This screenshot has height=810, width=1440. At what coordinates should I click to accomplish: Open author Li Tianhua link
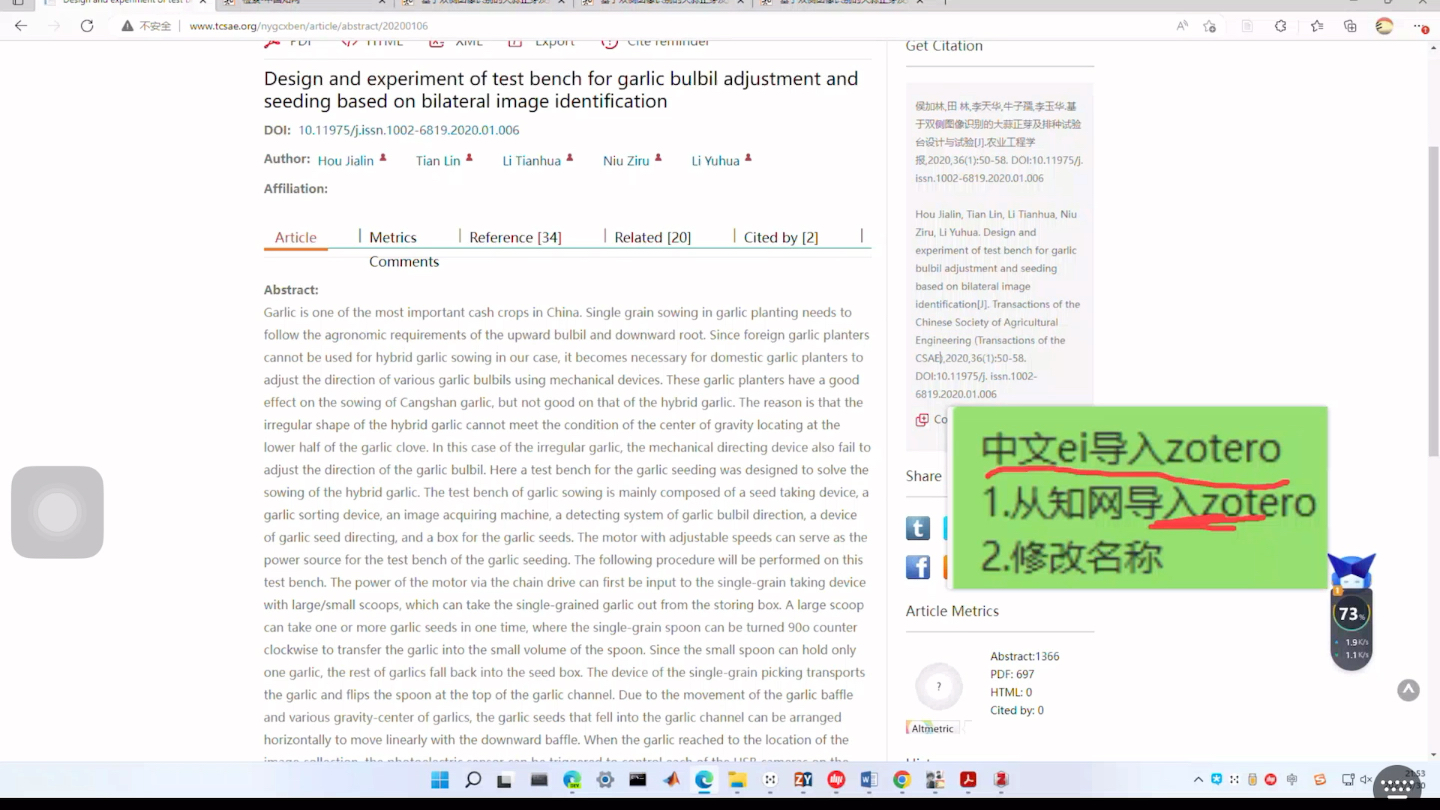(531, 161)
